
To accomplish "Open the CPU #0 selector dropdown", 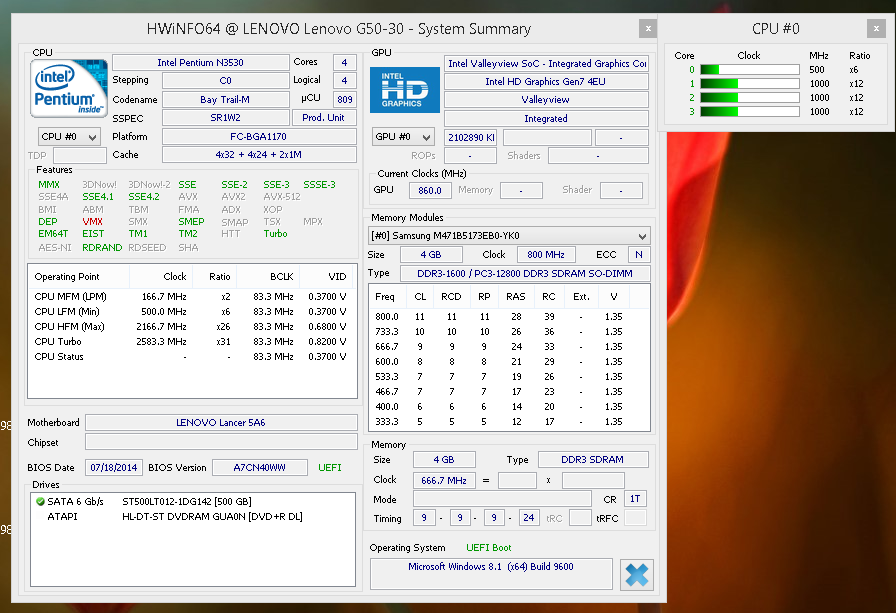I will [x=69, y=137].
